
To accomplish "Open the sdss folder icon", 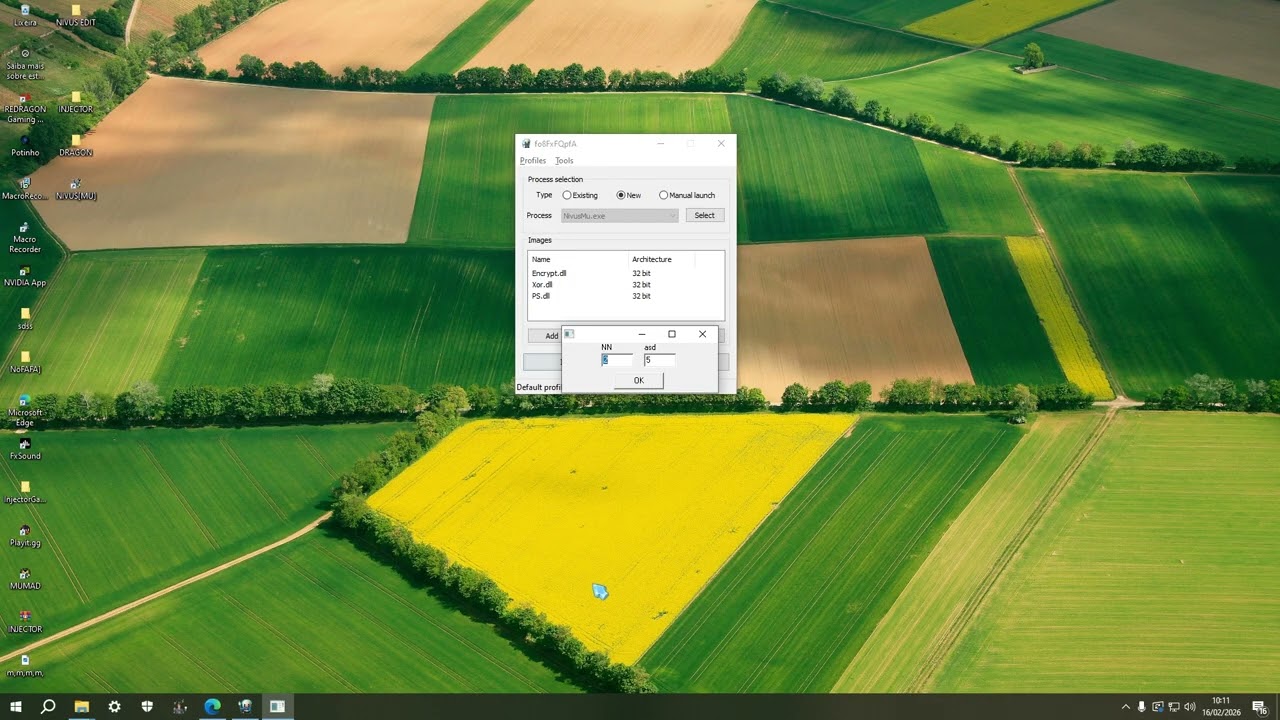I will 25,318.
